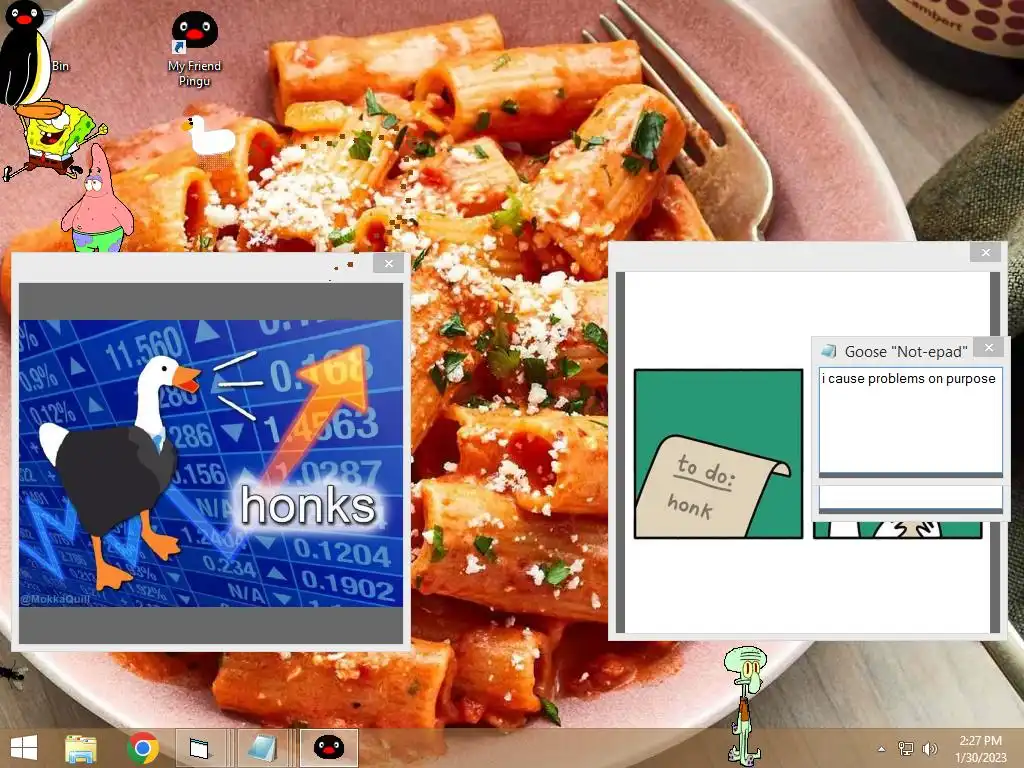Click the Not-epad window notepad icon

(x=829, y=351)
